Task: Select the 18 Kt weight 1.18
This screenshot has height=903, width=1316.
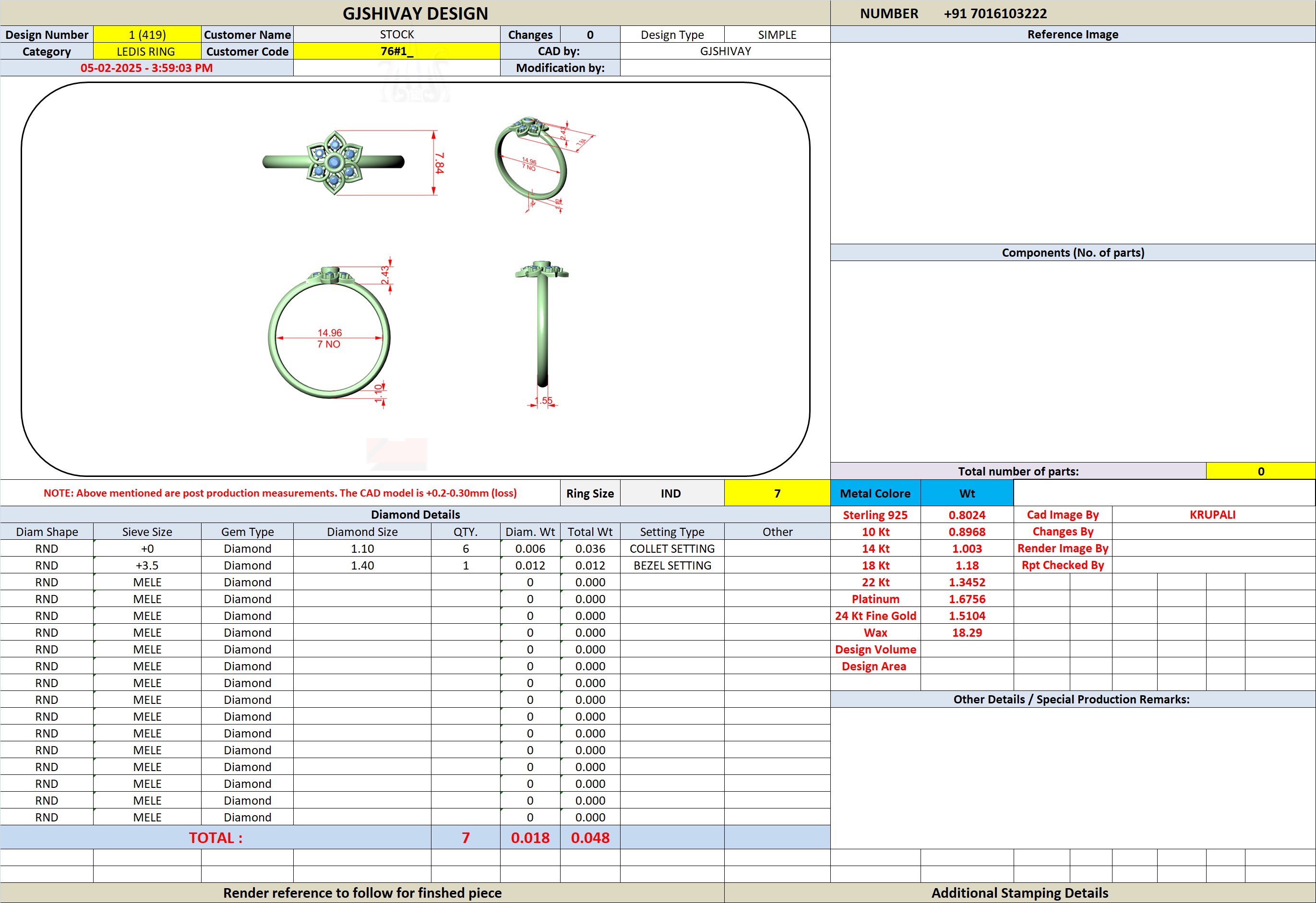Action: 967,566
